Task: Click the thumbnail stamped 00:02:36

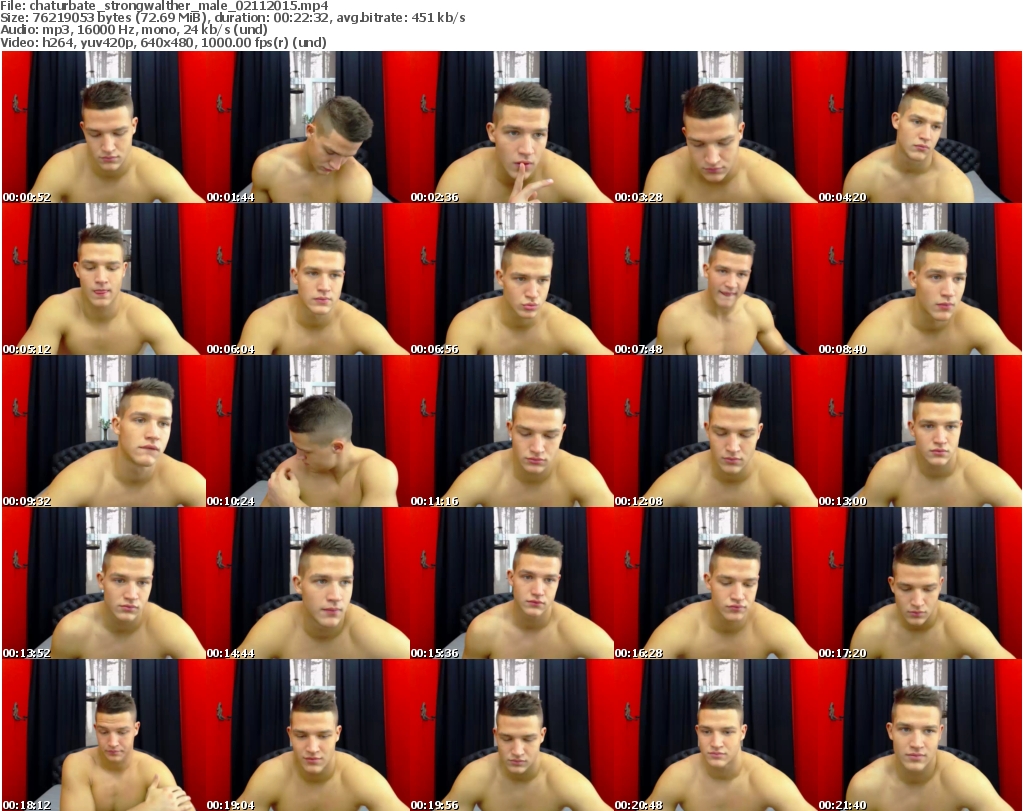Action: pyautogui.click(x=512, y=127)
